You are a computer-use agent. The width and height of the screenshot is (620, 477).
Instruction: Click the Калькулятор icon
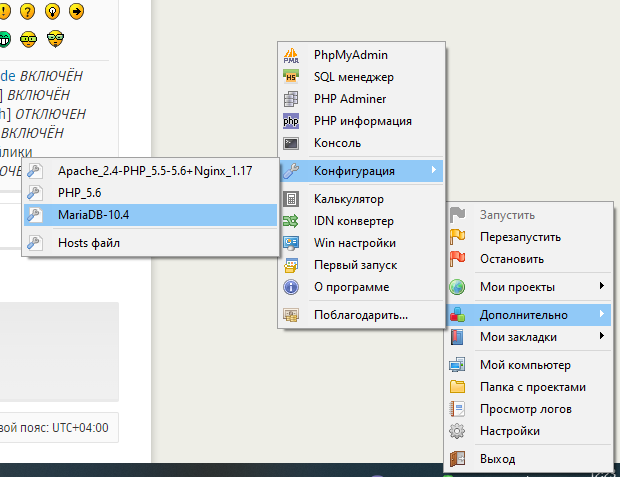(292, 199)
